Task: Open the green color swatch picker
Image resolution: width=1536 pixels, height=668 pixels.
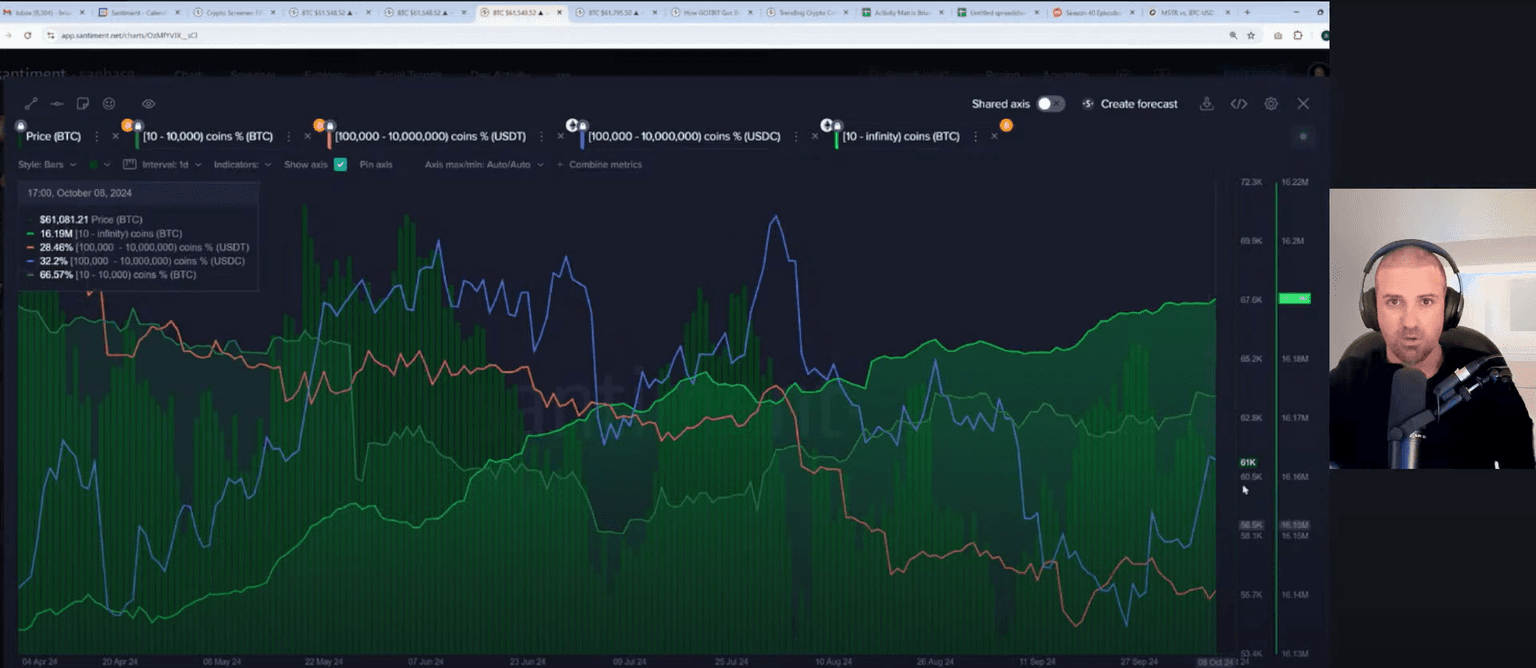Action: (x=98, y=165)
